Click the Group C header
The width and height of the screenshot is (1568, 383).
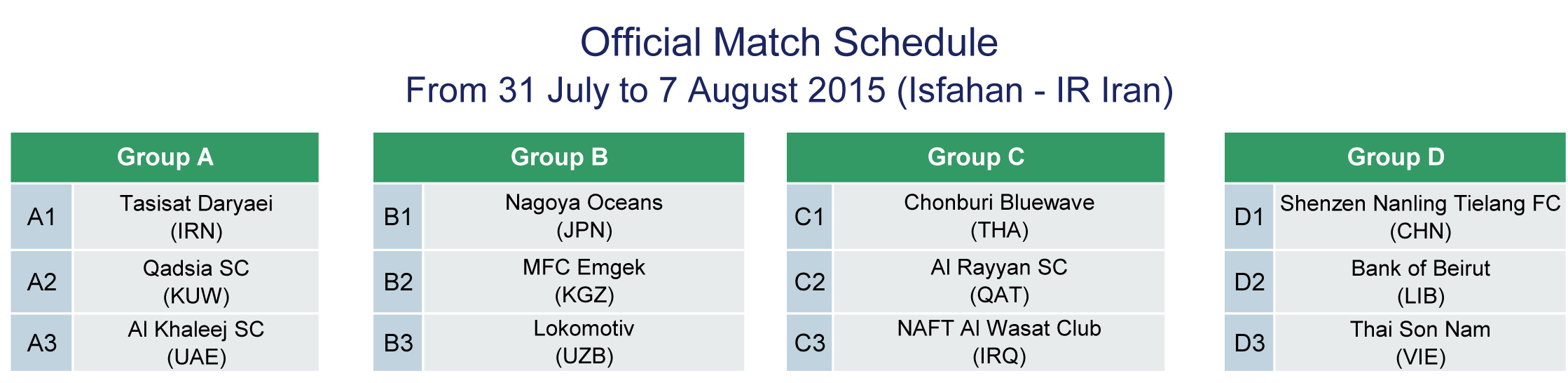(975, 157)
